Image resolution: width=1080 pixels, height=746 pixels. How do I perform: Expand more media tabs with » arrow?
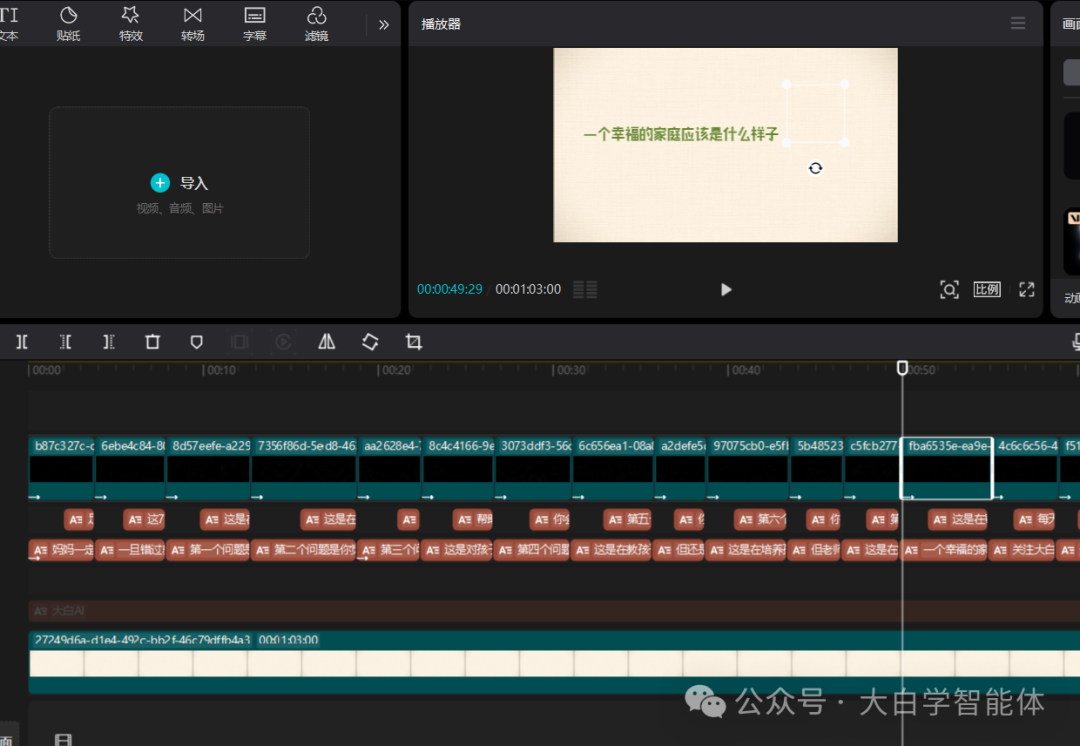point(384,25)
